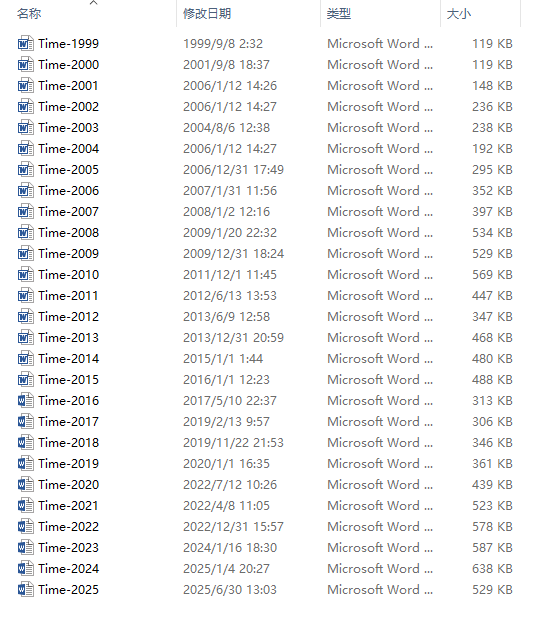Viewport: 545px width, 620px height.
Task: Select the Time-2003 document icon
Action: [x=25, y=128]
